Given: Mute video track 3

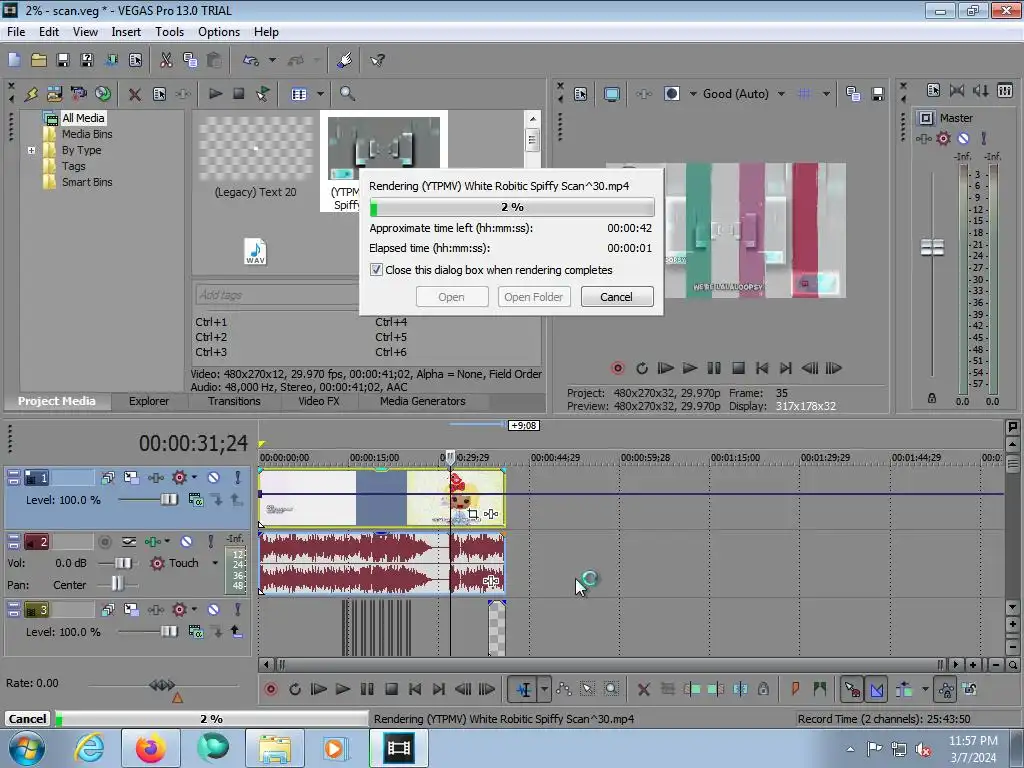Looking at the screenshot, I should point(213,610).
